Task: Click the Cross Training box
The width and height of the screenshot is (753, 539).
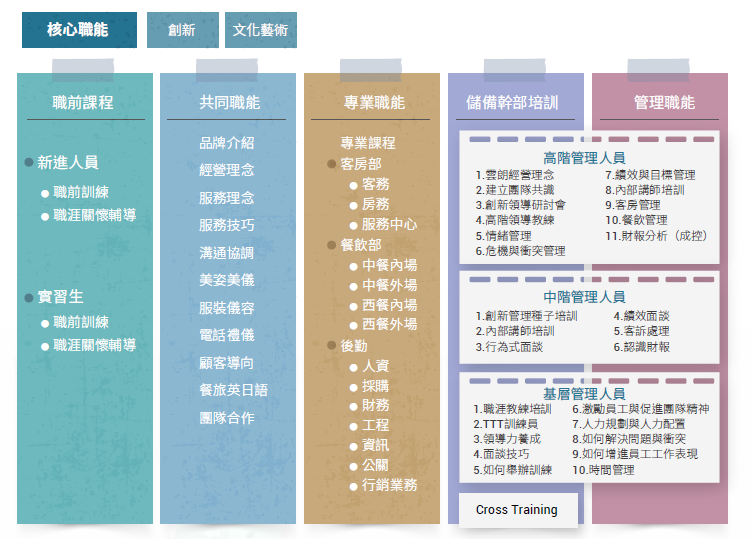Action: click(x=518, y=510)
